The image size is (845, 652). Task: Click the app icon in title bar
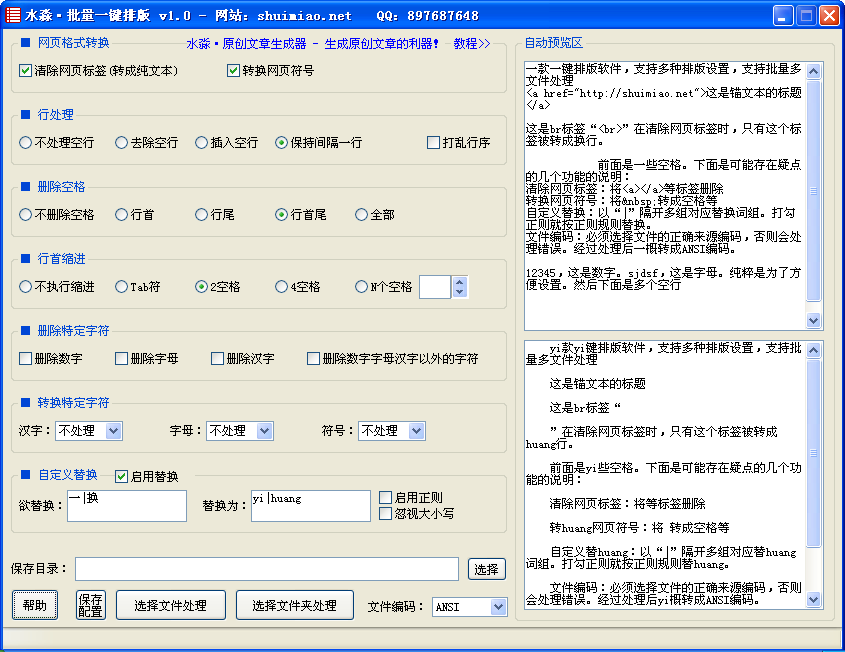[x=12, y=15]
